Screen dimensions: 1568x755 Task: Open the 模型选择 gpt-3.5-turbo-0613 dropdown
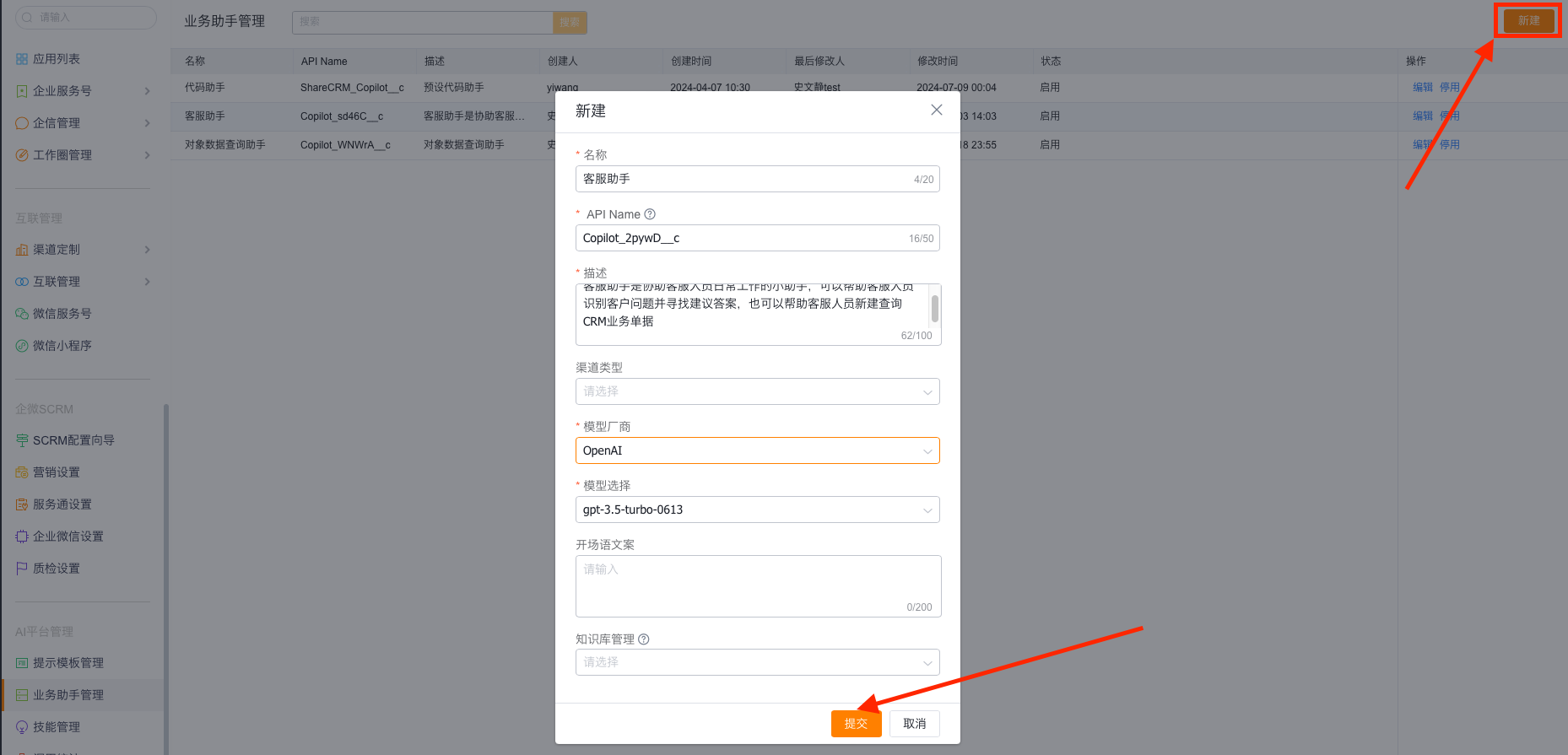(758, 510)
